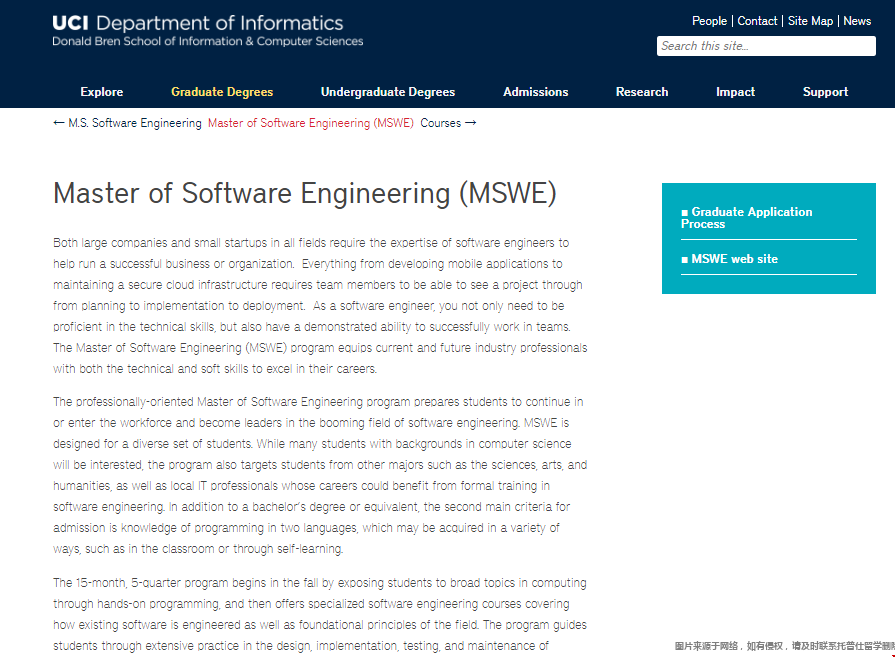Open the Graduate Degrees menu
The width and height of the screenshot is (895, 657).
pyautogui.click(x=222, y=92)
